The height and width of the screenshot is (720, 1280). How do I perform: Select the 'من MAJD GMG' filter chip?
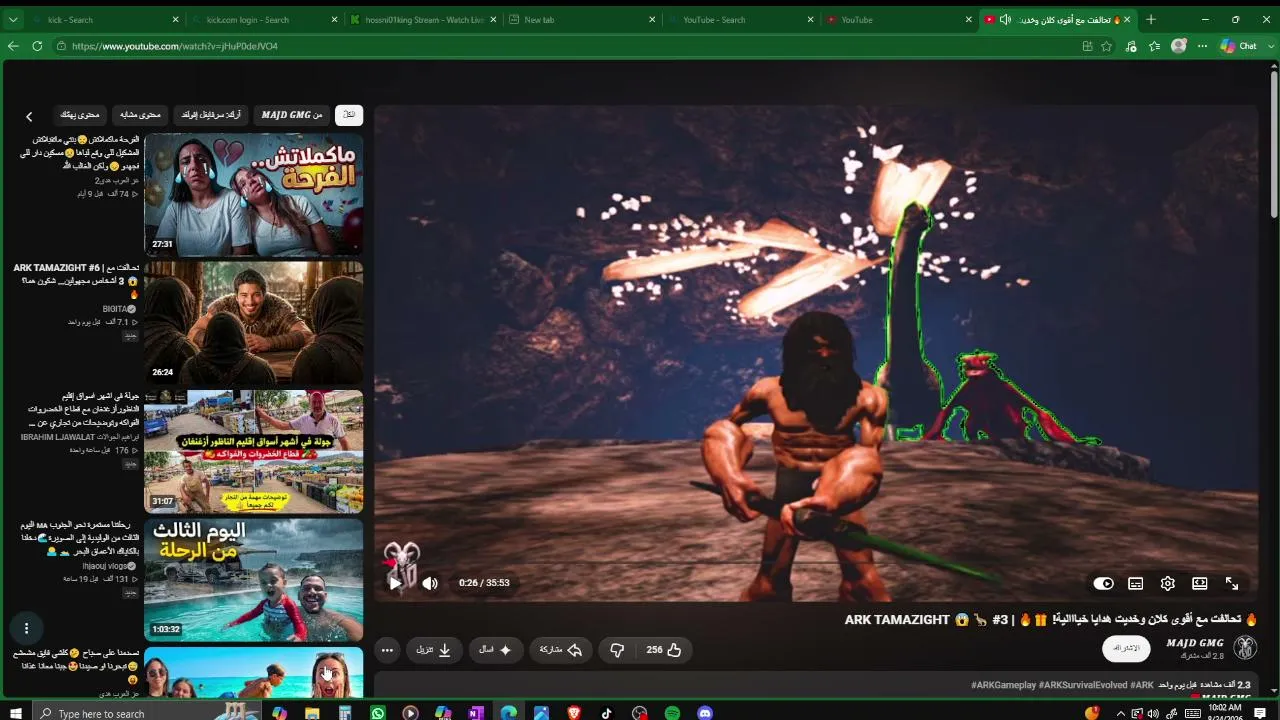(292, 115)
